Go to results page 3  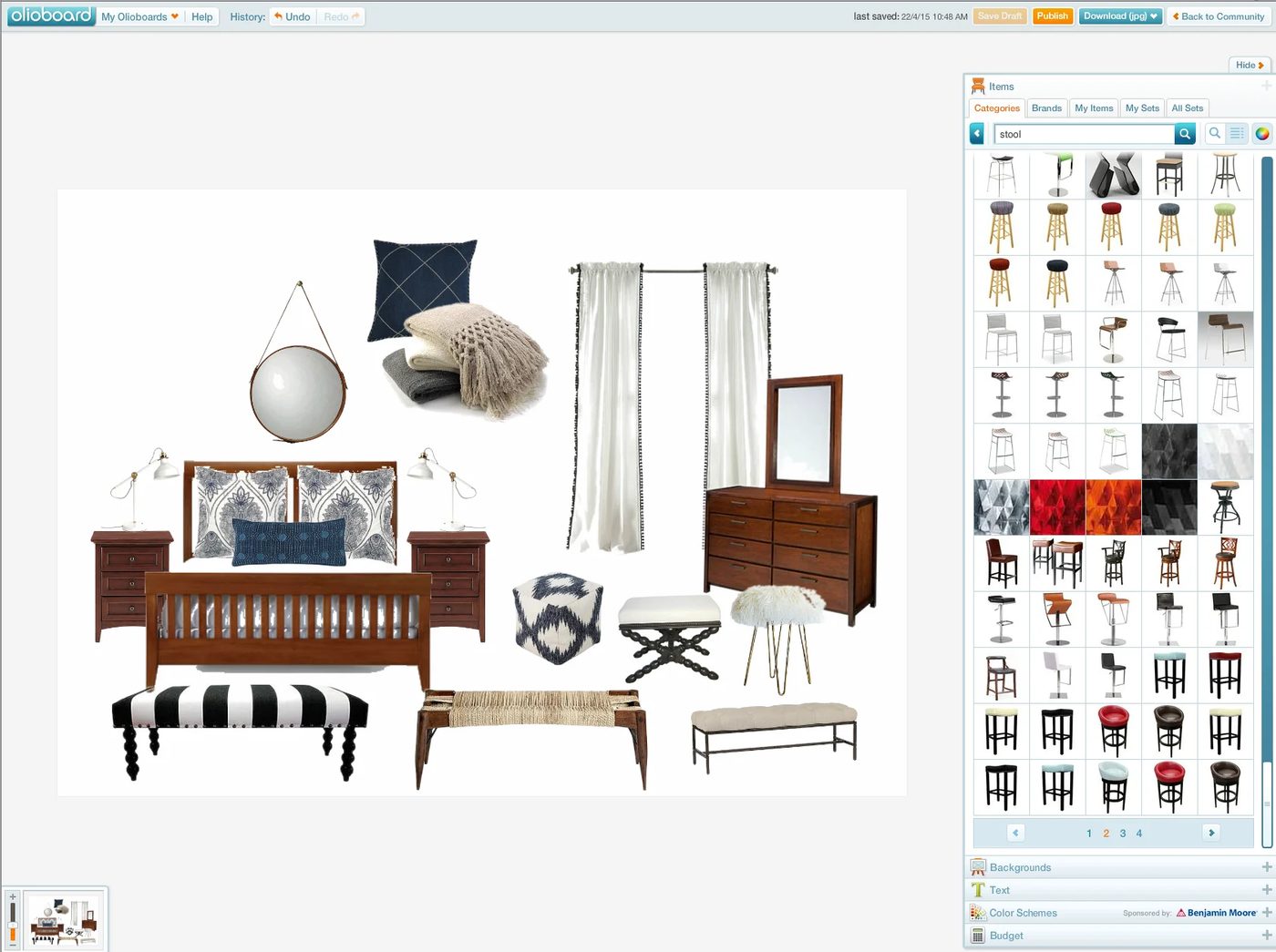point(1123,833)
